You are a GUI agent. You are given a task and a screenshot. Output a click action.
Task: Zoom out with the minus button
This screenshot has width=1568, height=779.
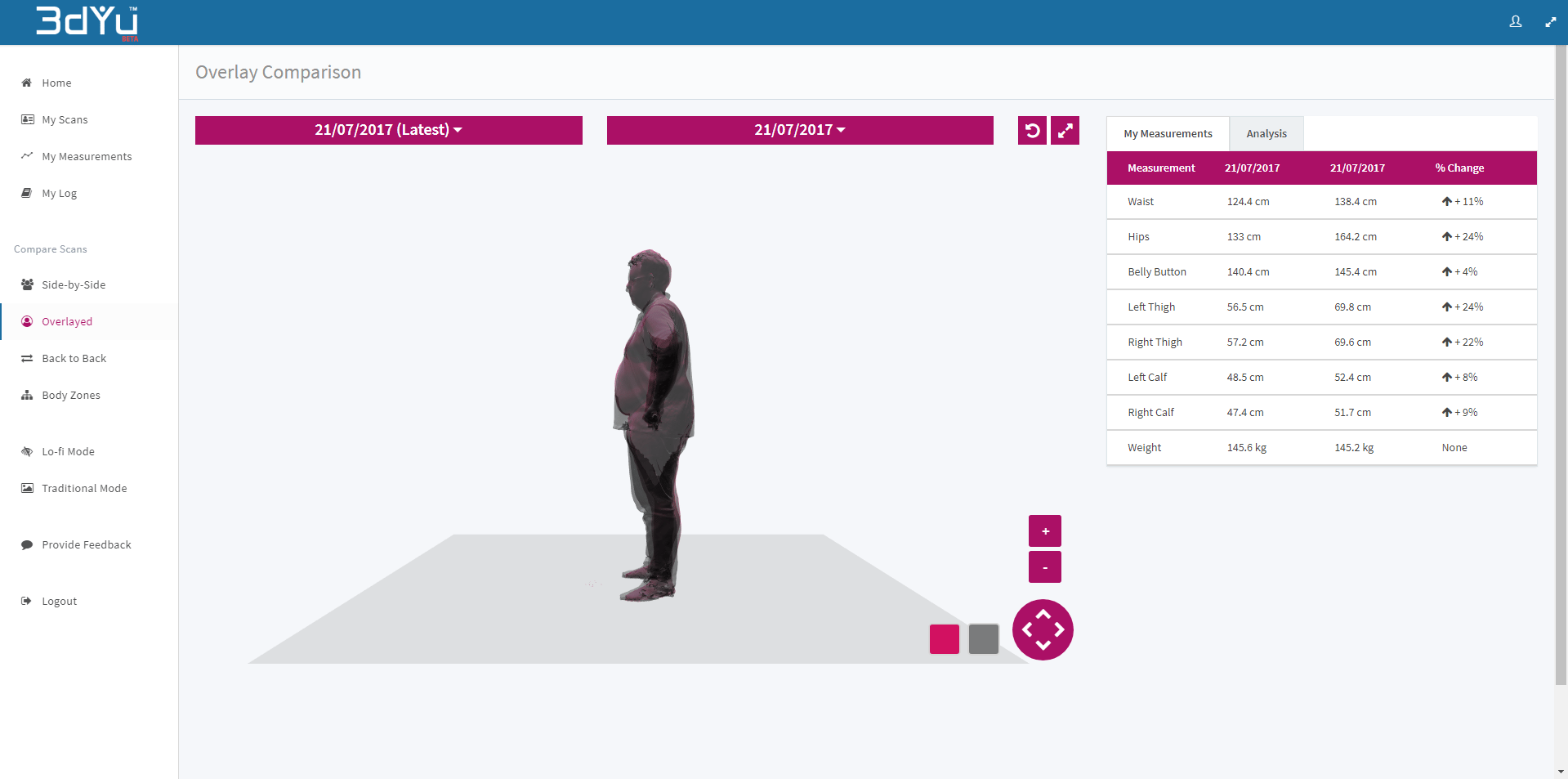click(x=1044, y=567)
